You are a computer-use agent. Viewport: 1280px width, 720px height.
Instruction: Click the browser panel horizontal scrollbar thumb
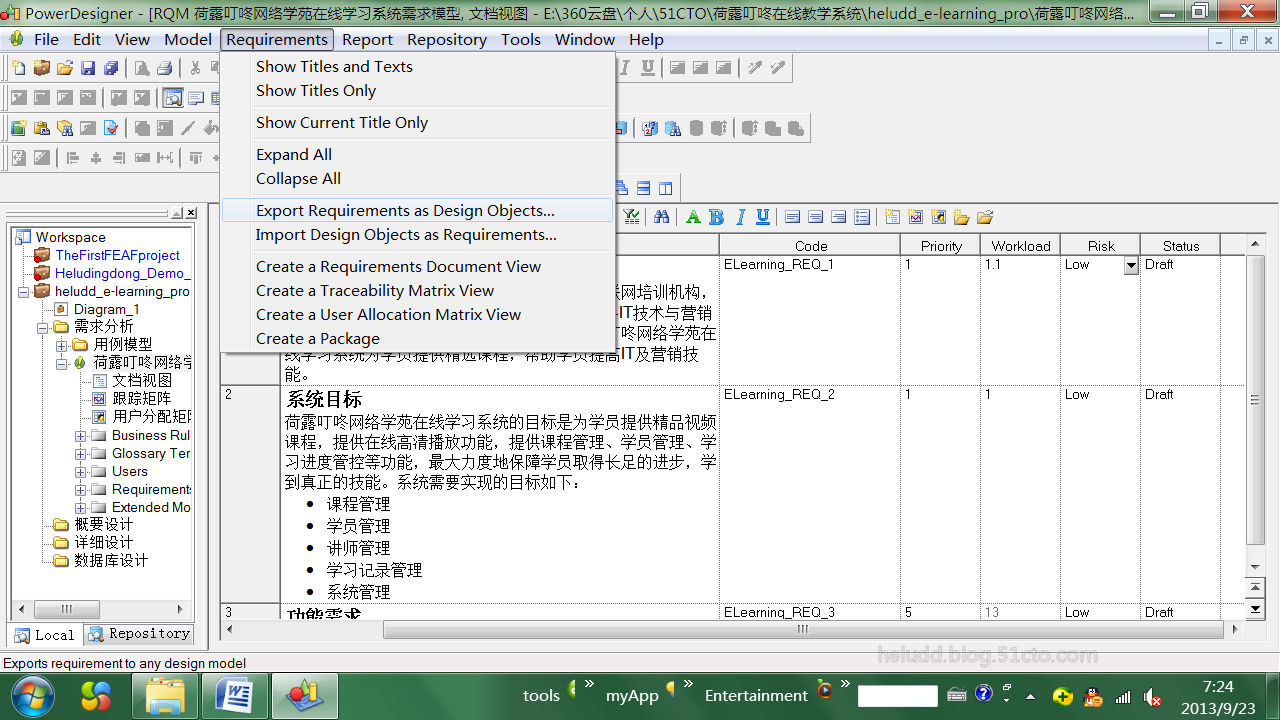click(x=66, y=609)
